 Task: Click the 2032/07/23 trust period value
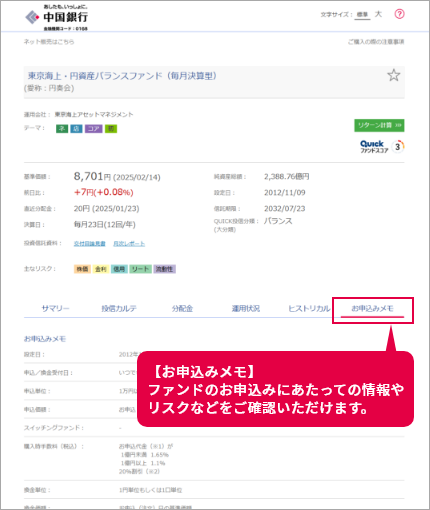285,209
